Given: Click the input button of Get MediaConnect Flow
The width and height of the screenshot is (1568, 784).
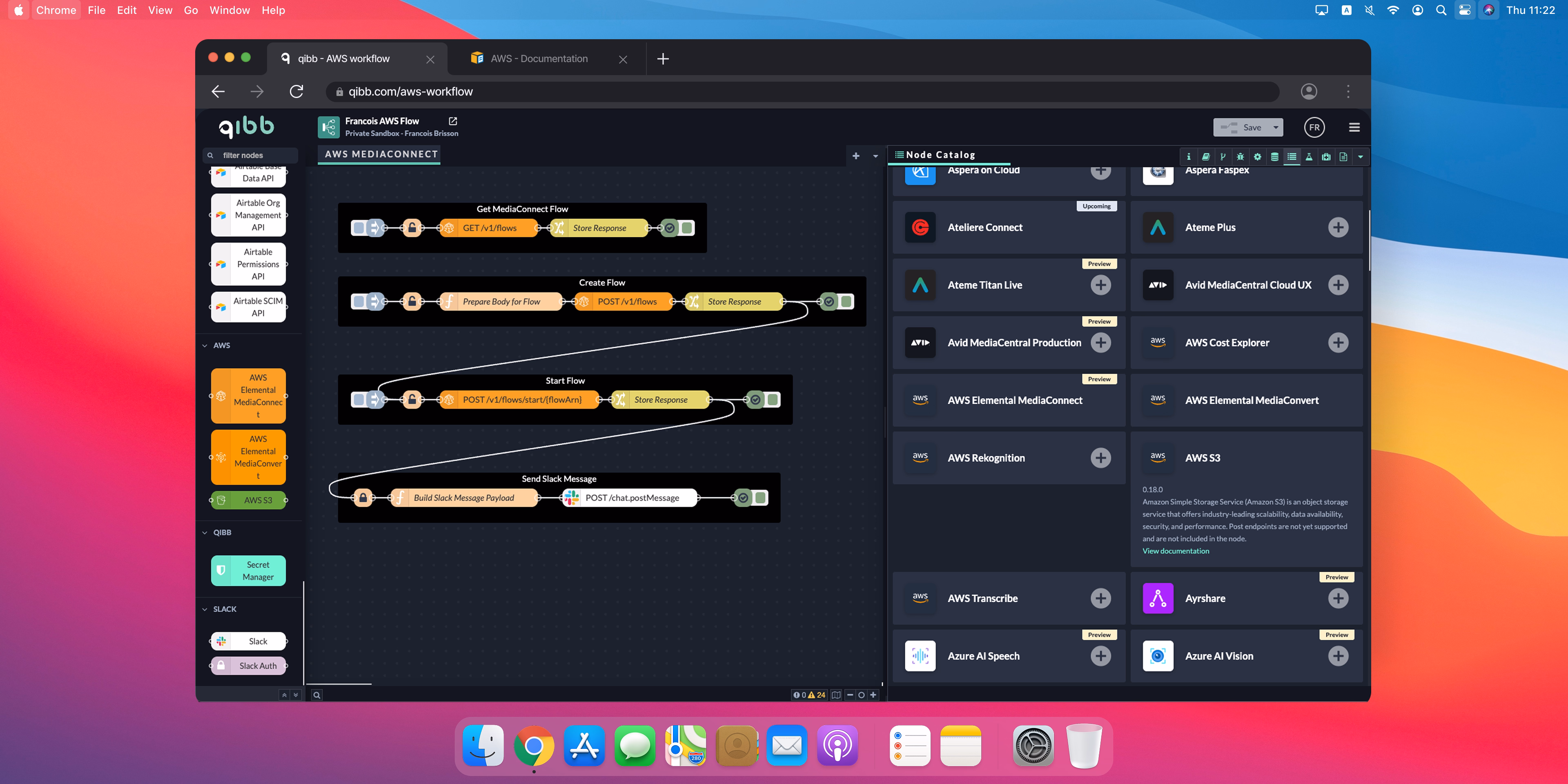Looking at the screenshot, I should (x=359, y=228).
